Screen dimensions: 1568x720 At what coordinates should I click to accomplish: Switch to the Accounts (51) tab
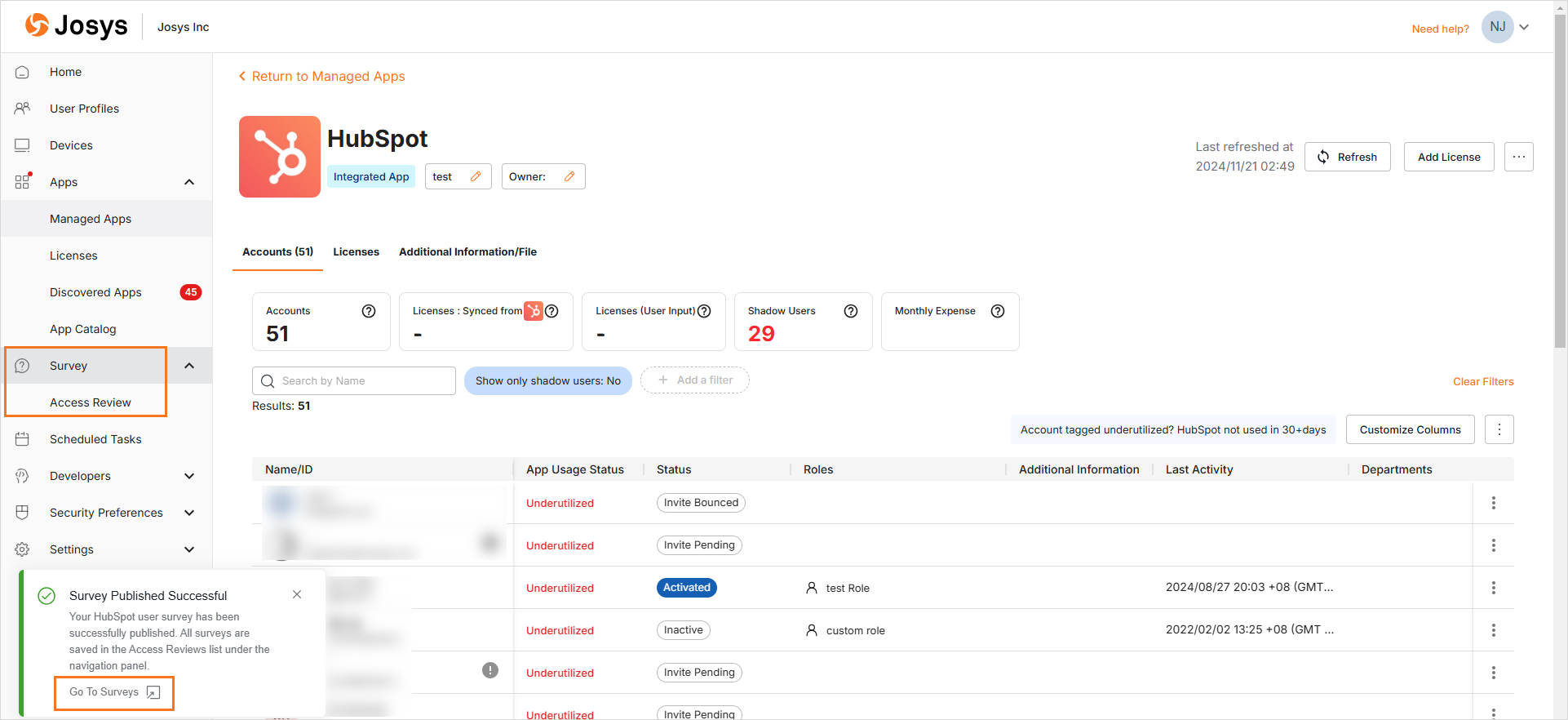pyautogui.click(x=278, y=252)
